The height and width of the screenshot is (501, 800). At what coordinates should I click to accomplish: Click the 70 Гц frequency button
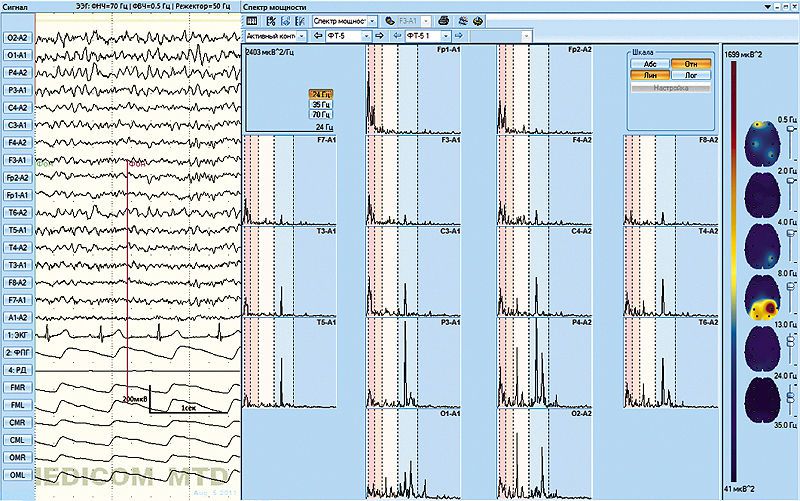pos(322,114)
